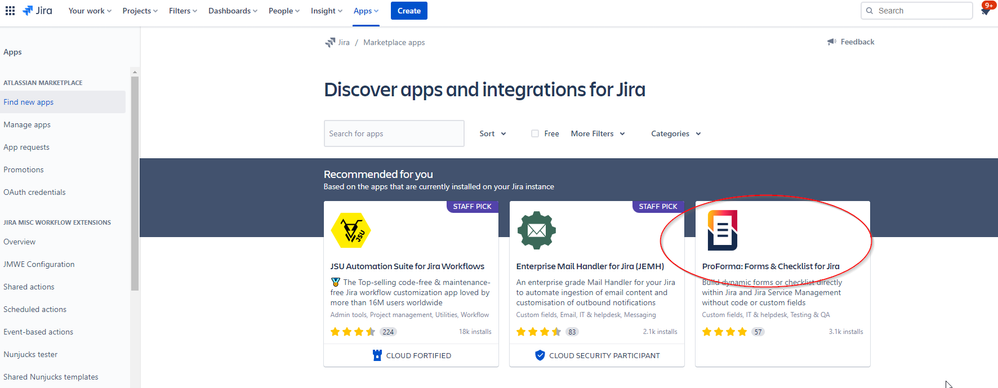Open the Your work menu
The width and height of the screenshot is (998, 388).
[x=90, y=11]
